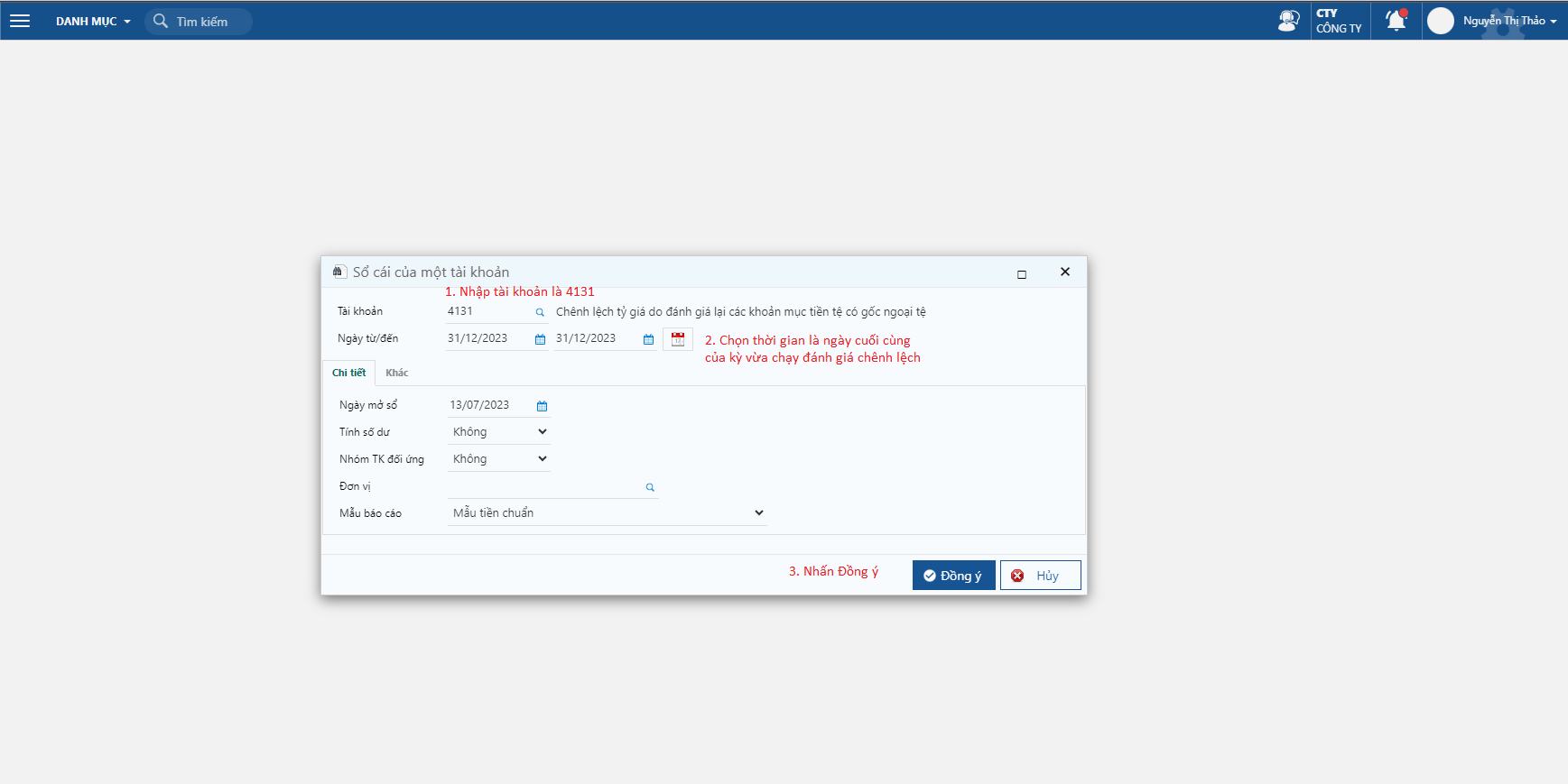Click the Hủy button

point(1040,576)
